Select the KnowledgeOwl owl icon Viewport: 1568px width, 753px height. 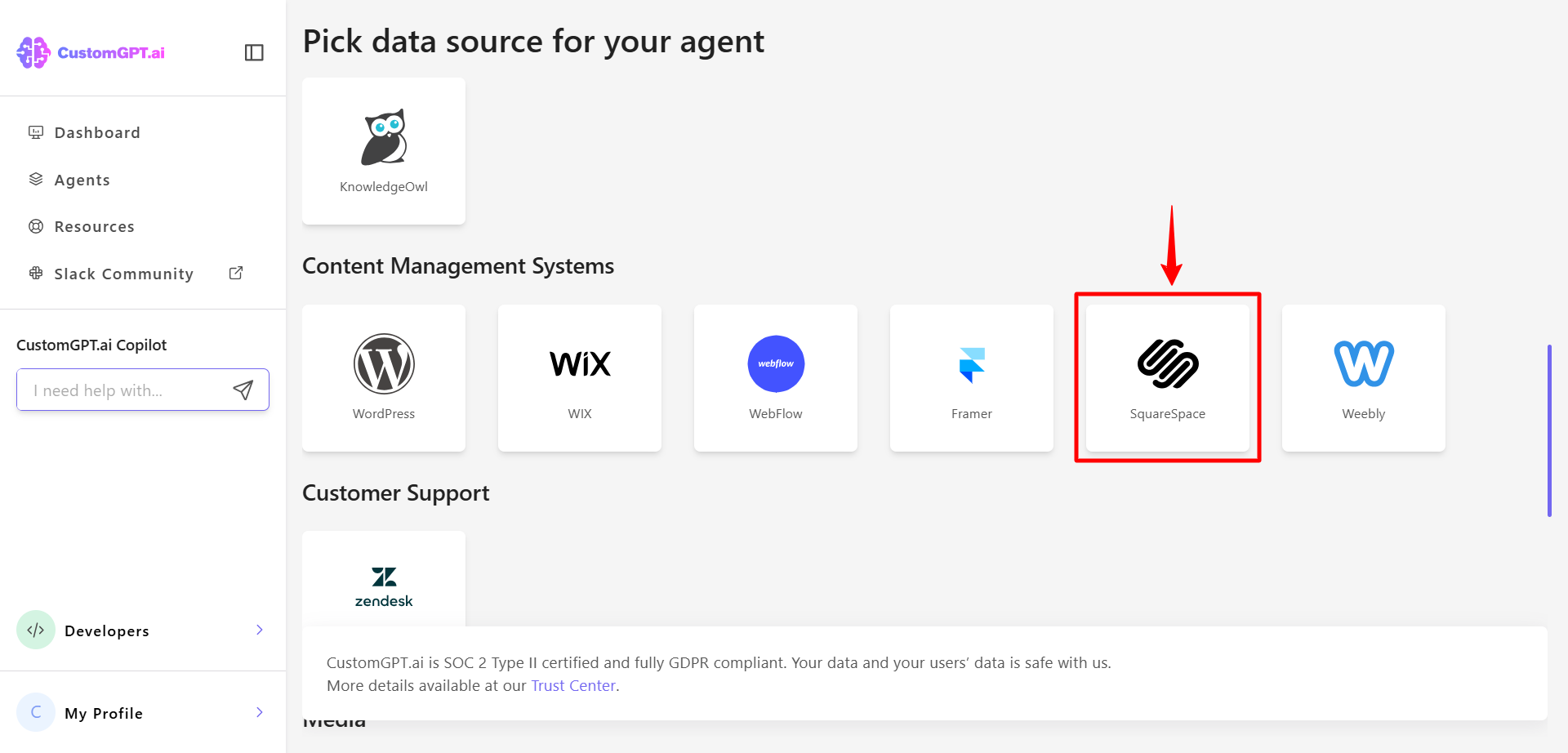pos(384,137)
